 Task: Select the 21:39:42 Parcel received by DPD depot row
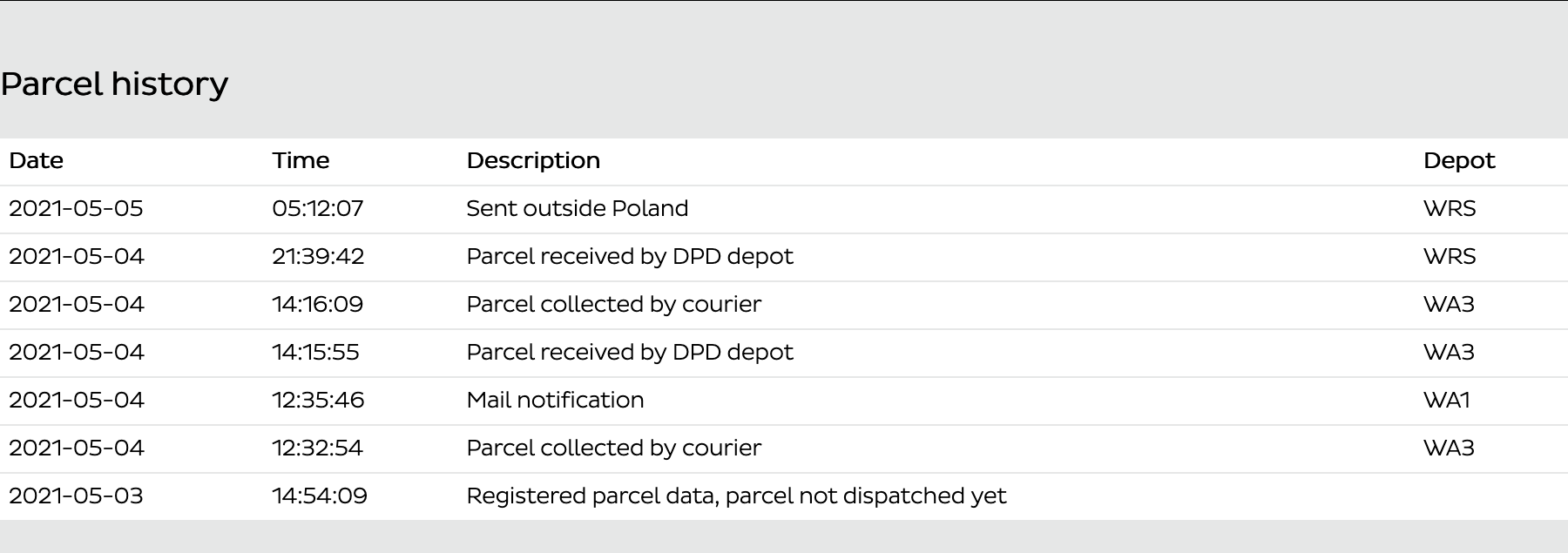[x=784, y=257]
